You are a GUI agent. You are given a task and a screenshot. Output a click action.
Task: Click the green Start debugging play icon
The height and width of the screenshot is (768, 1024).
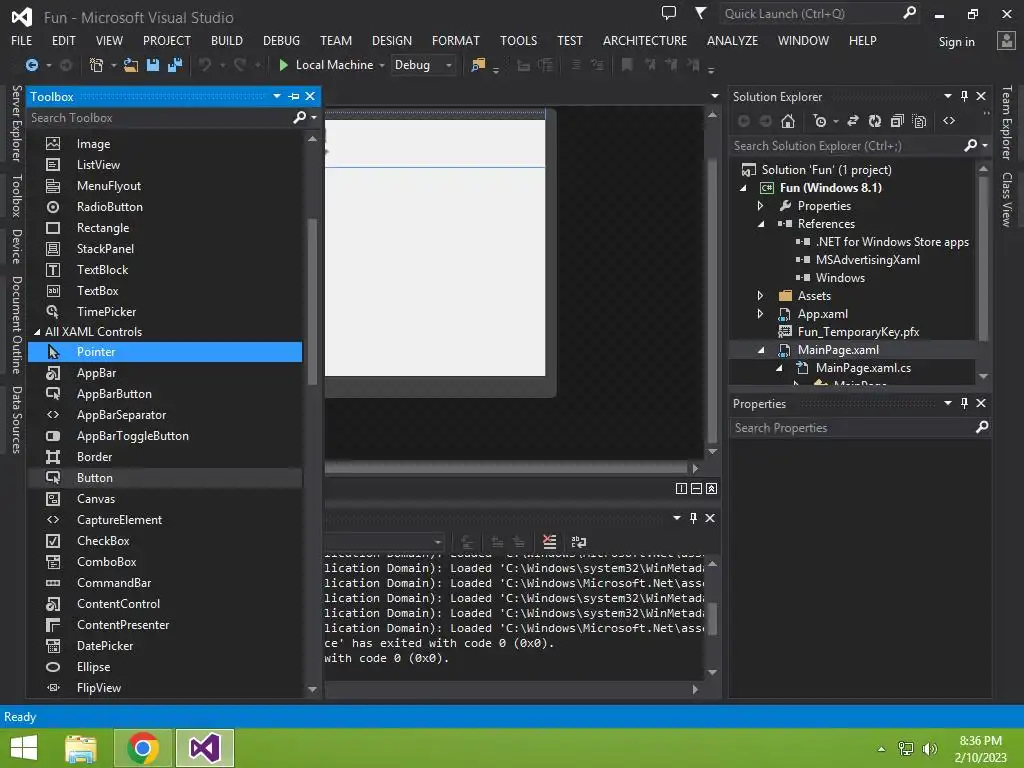coord(283,65)
